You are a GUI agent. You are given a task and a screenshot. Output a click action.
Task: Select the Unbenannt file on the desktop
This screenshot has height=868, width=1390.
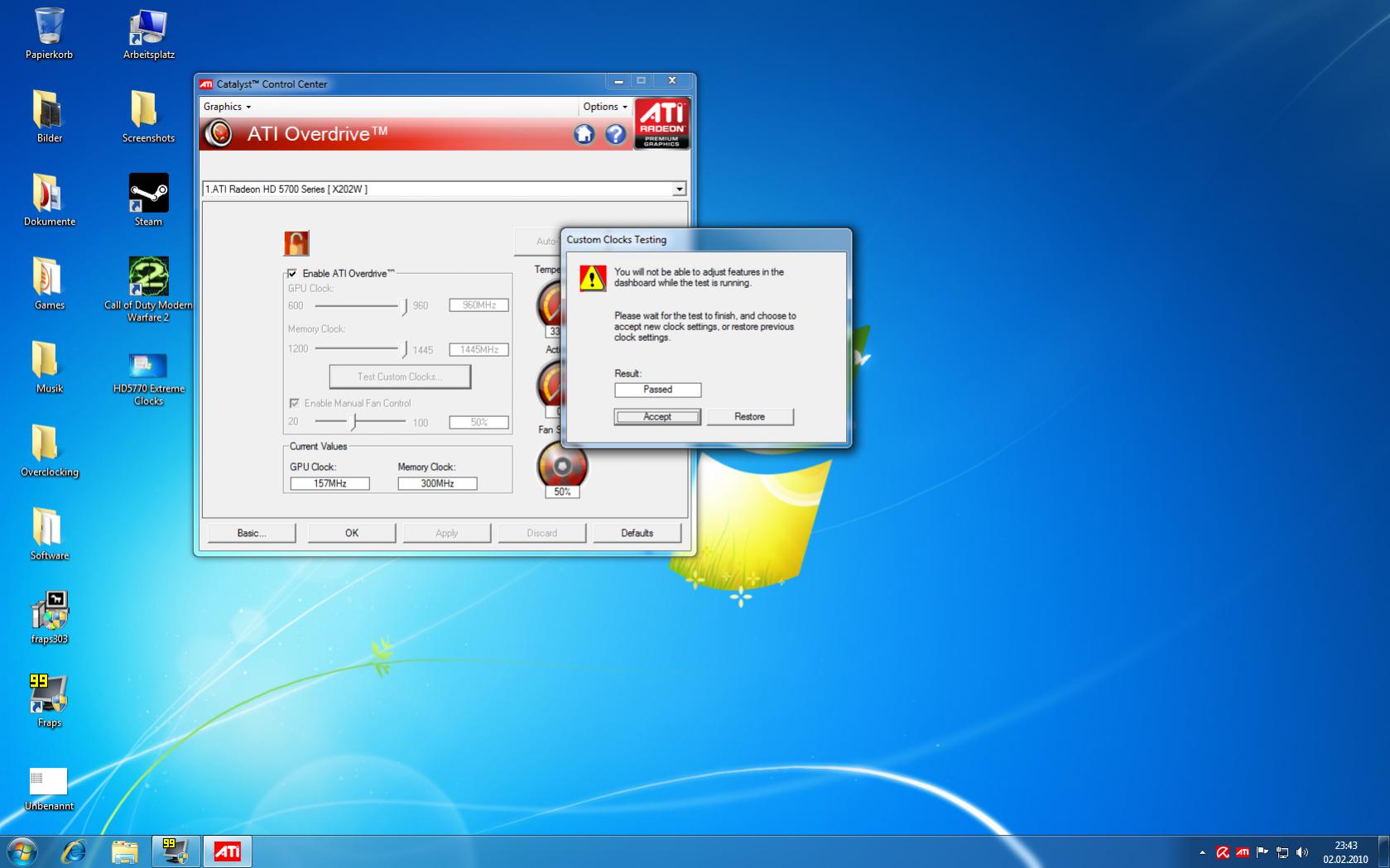pos(49,789)
